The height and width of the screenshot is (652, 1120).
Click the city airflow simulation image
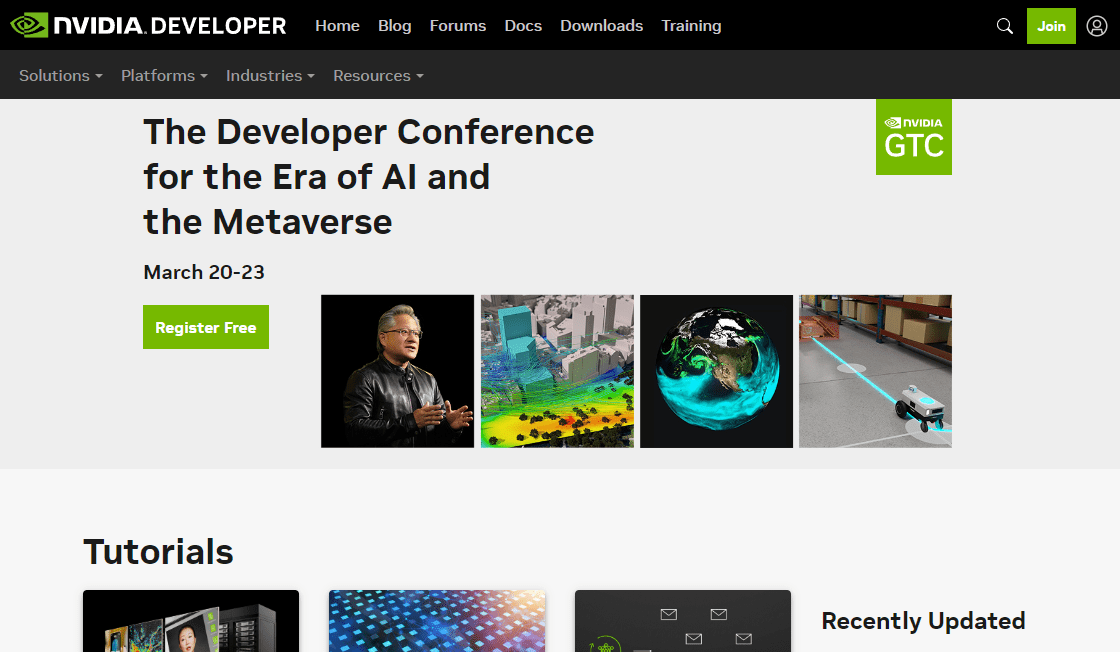557,371
